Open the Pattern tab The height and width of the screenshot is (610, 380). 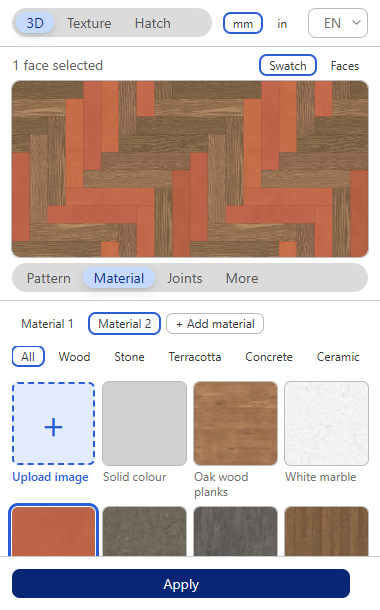tap(49, 278)
